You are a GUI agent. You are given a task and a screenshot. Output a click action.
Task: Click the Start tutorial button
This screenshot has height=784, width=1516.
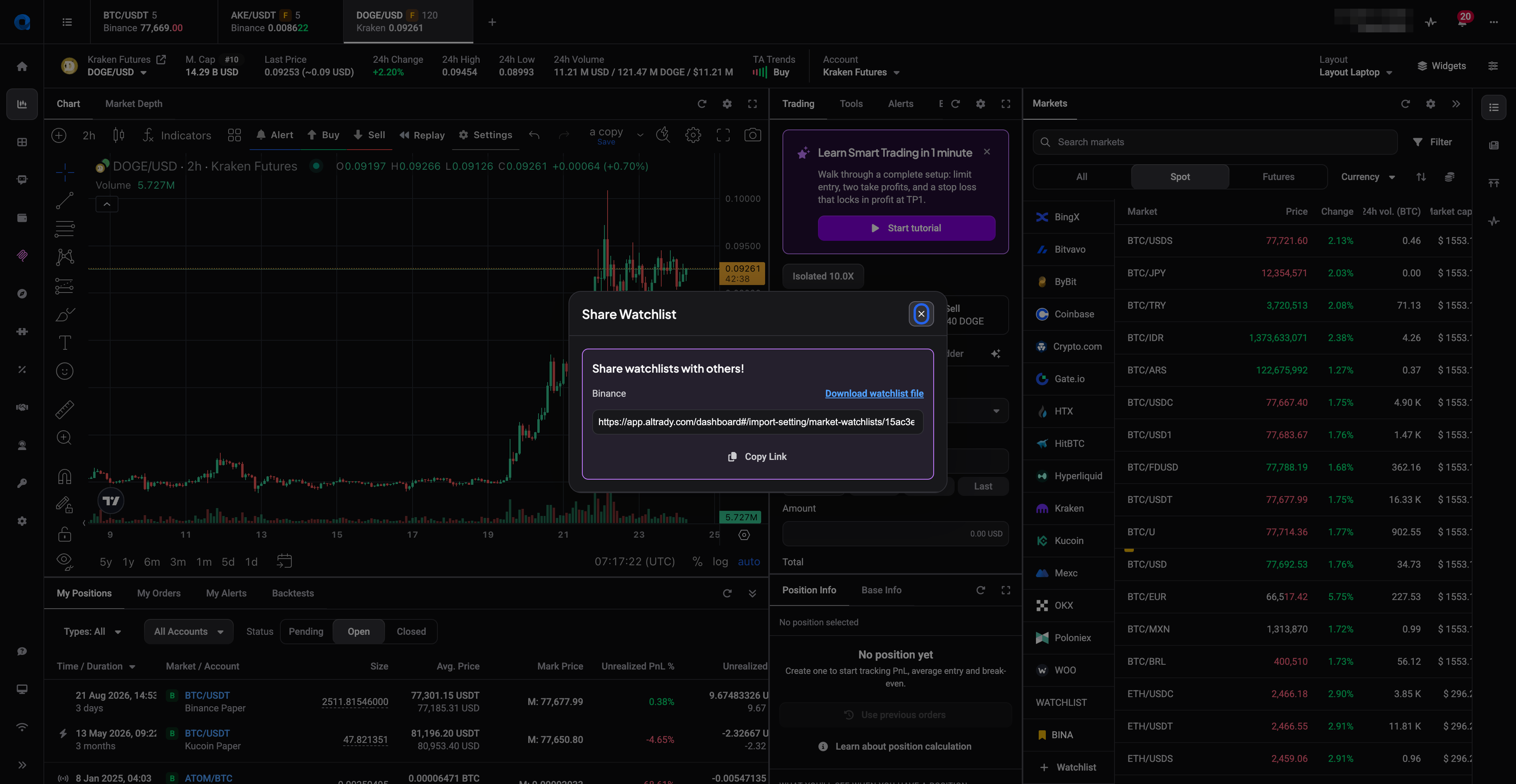click(906, 229)
